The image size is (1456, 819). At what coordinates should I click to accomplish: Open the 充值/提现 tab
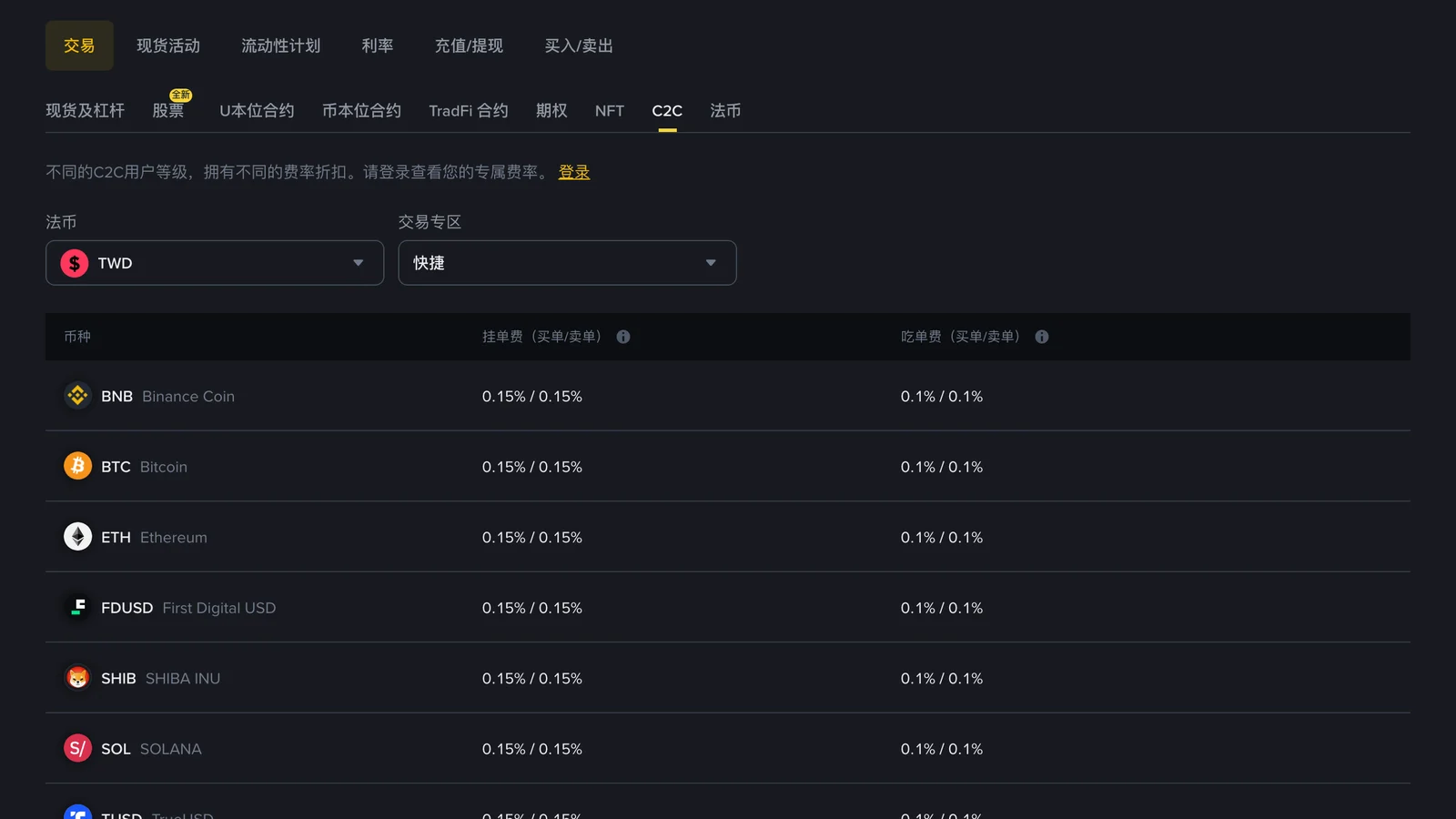469,45
